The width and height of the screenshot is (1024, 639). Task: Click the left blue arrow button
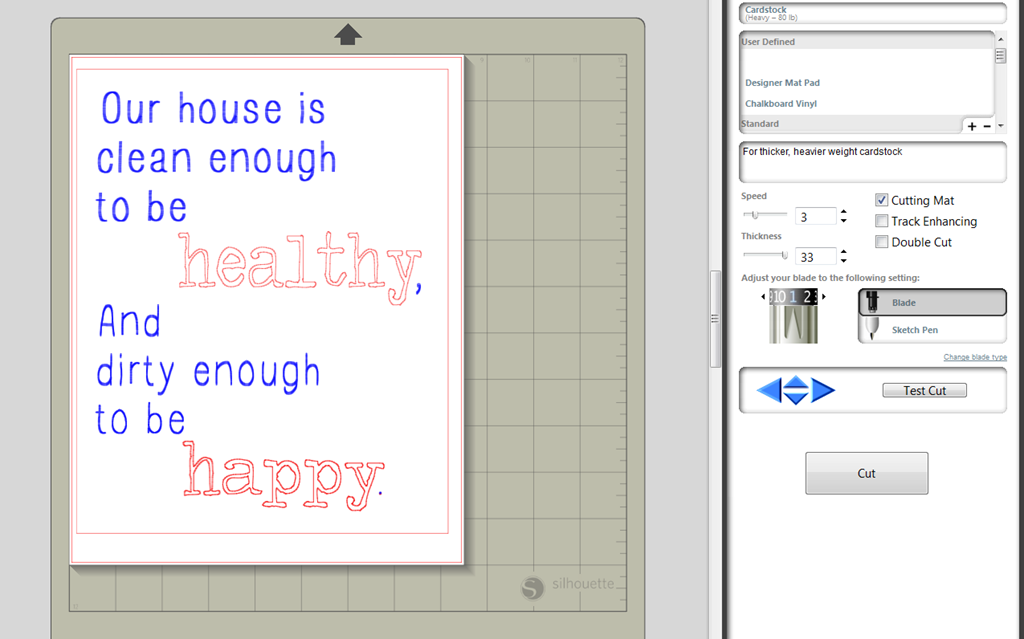[769, 391]
